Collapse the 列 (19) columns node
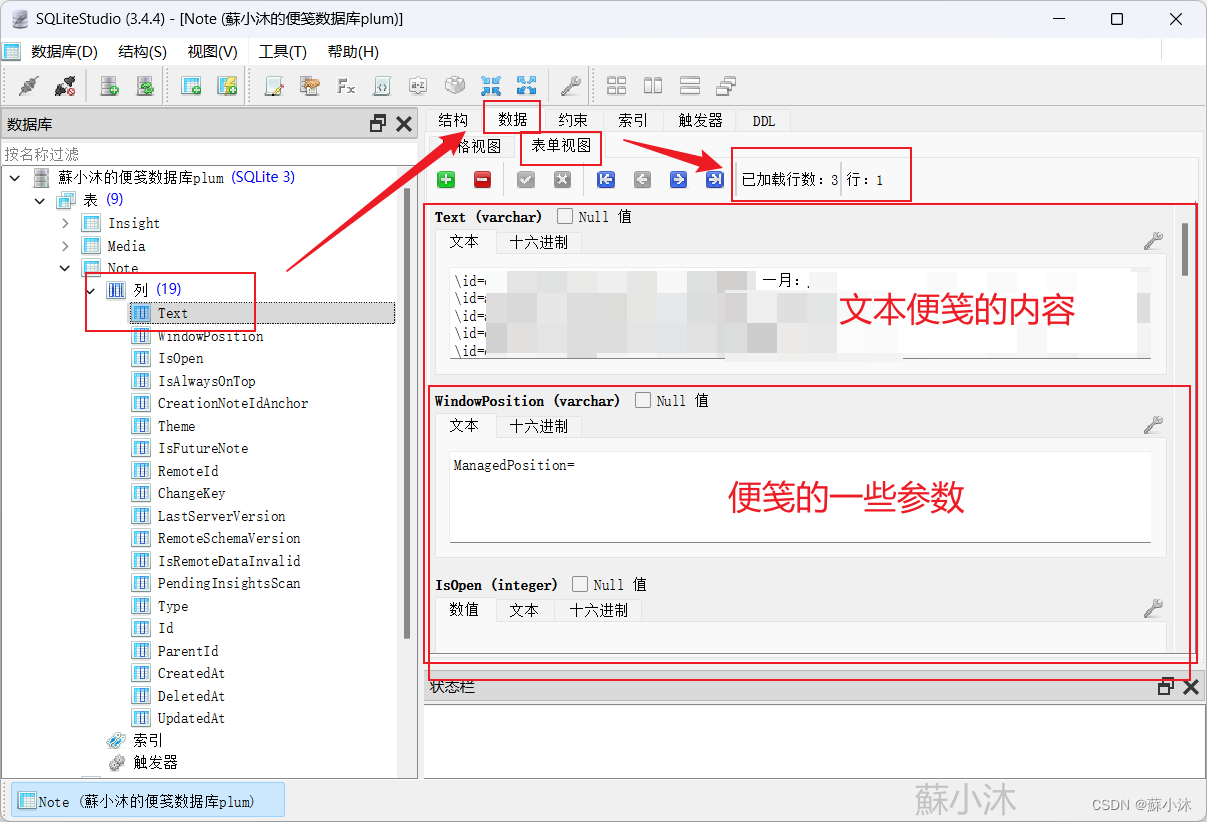This screenshot has height=822, width=1207. [x=92, y=290]
